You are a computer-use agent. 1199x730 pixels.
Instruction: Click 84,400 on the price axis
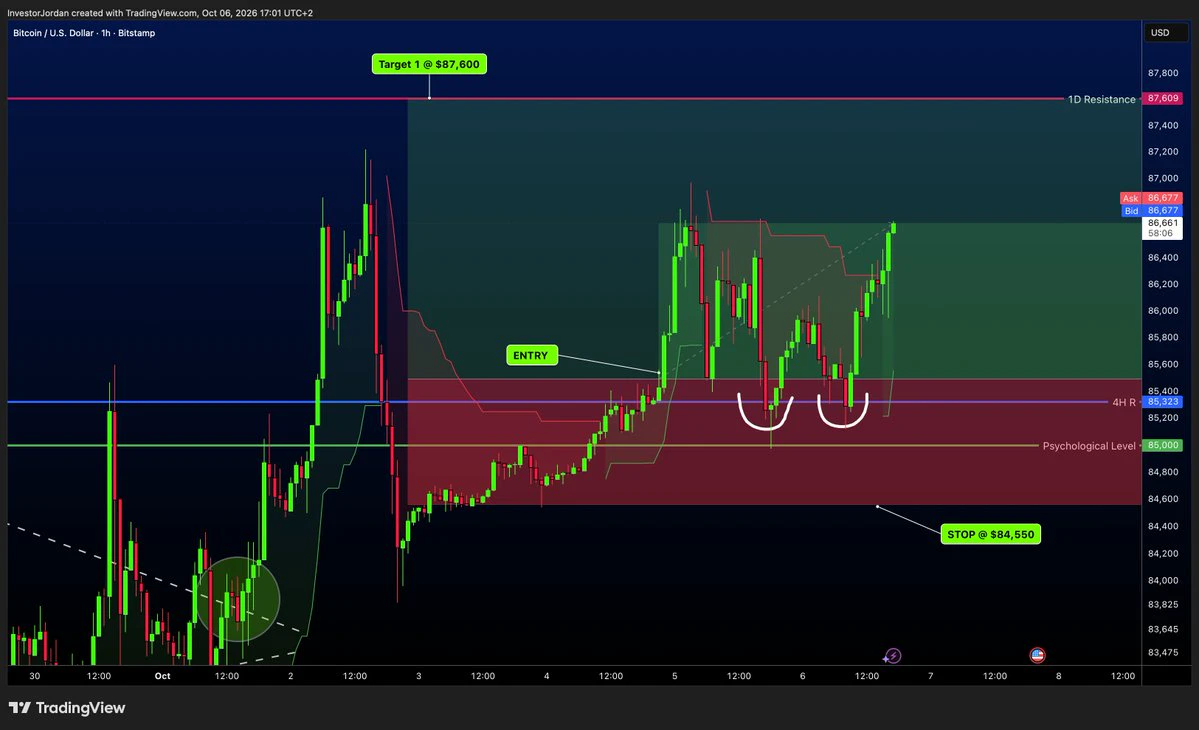tap(1162, 526)
